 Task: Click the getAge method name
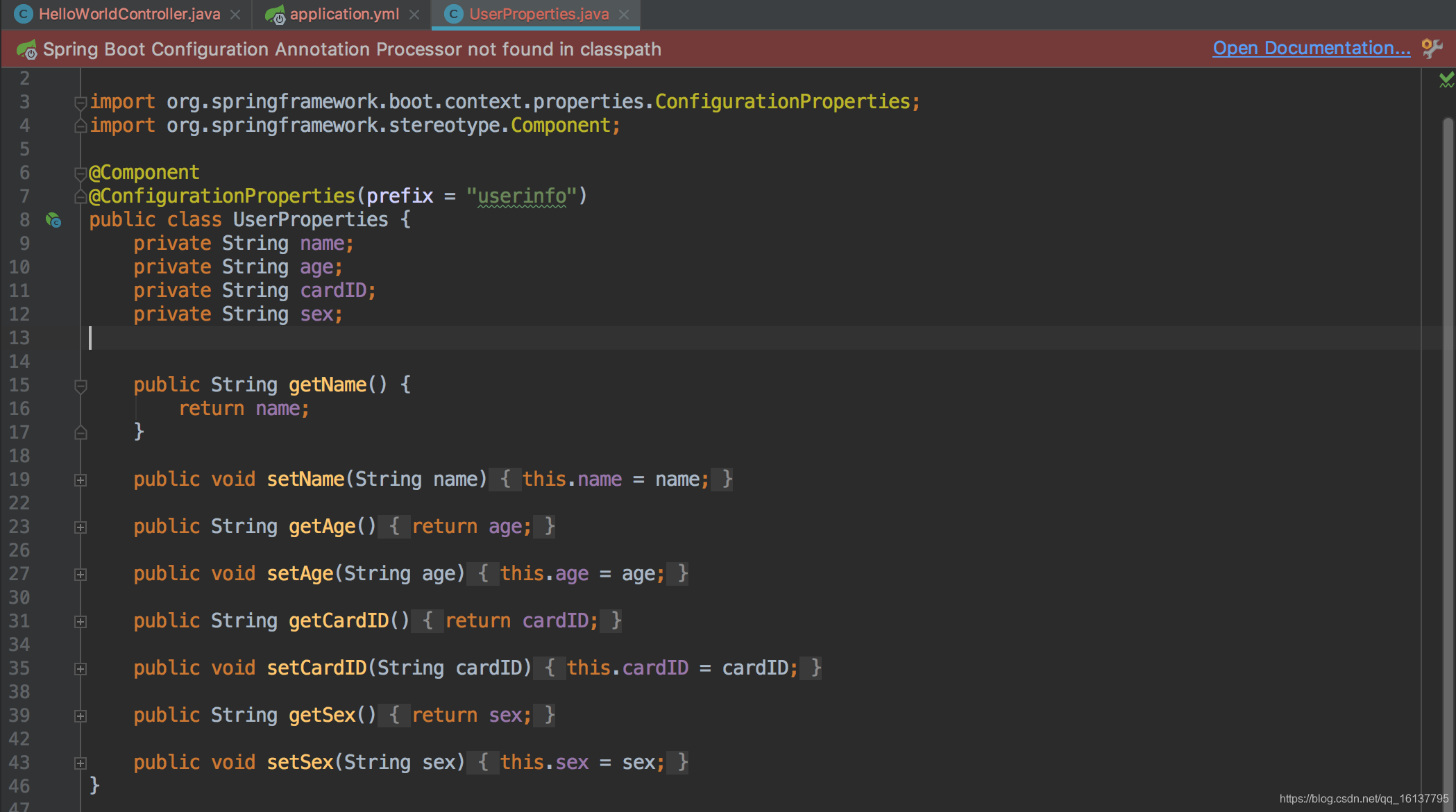click(x=322, y=527)
